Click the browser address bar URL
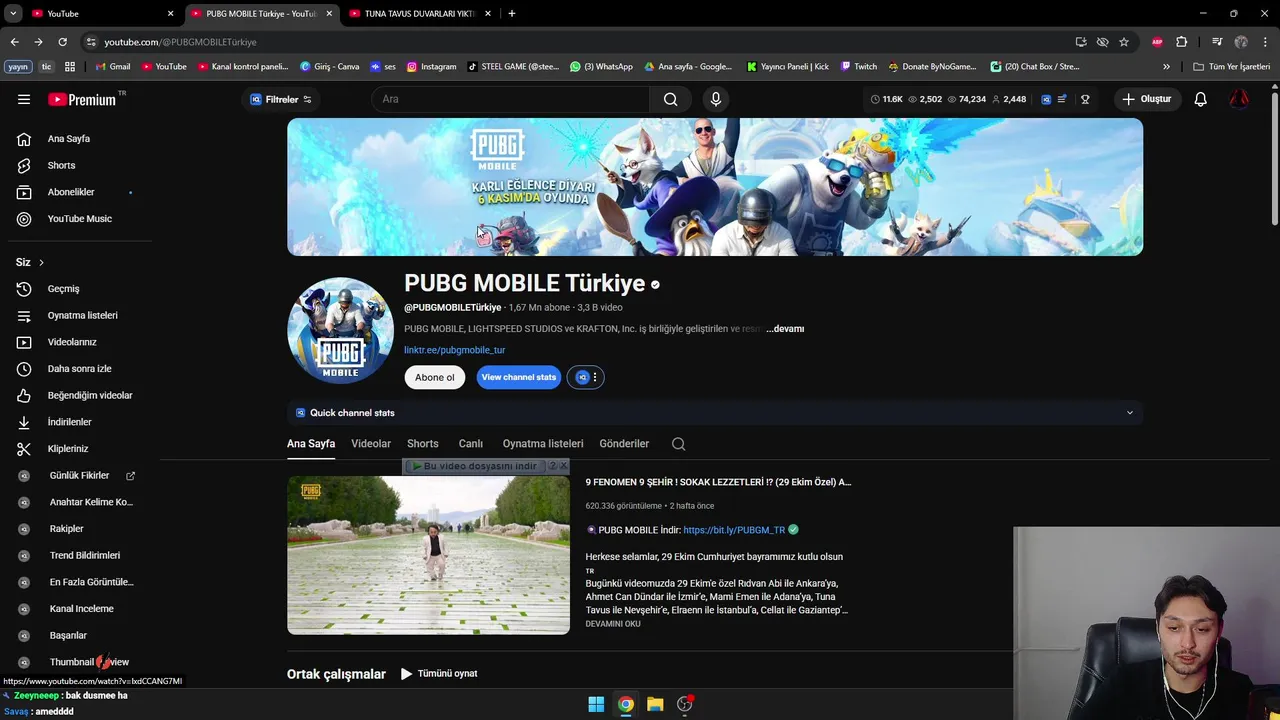Viewport: 1280px width, 720px height. tap(181, 42)
